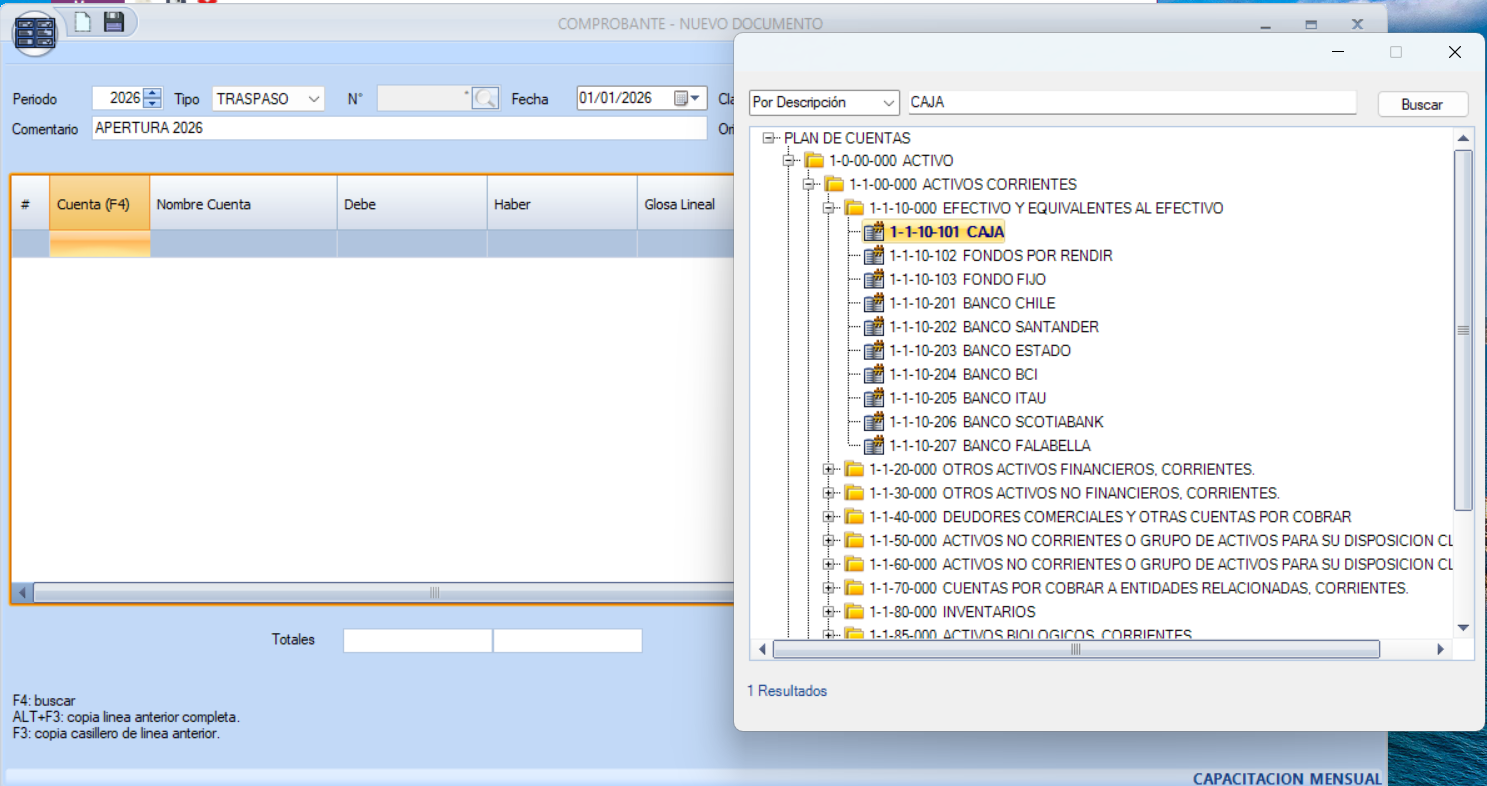
Task: Collapse the EFECTIVO Y EQUIVALENTES AL EFECTIVO node
Action: click(828, 208)
